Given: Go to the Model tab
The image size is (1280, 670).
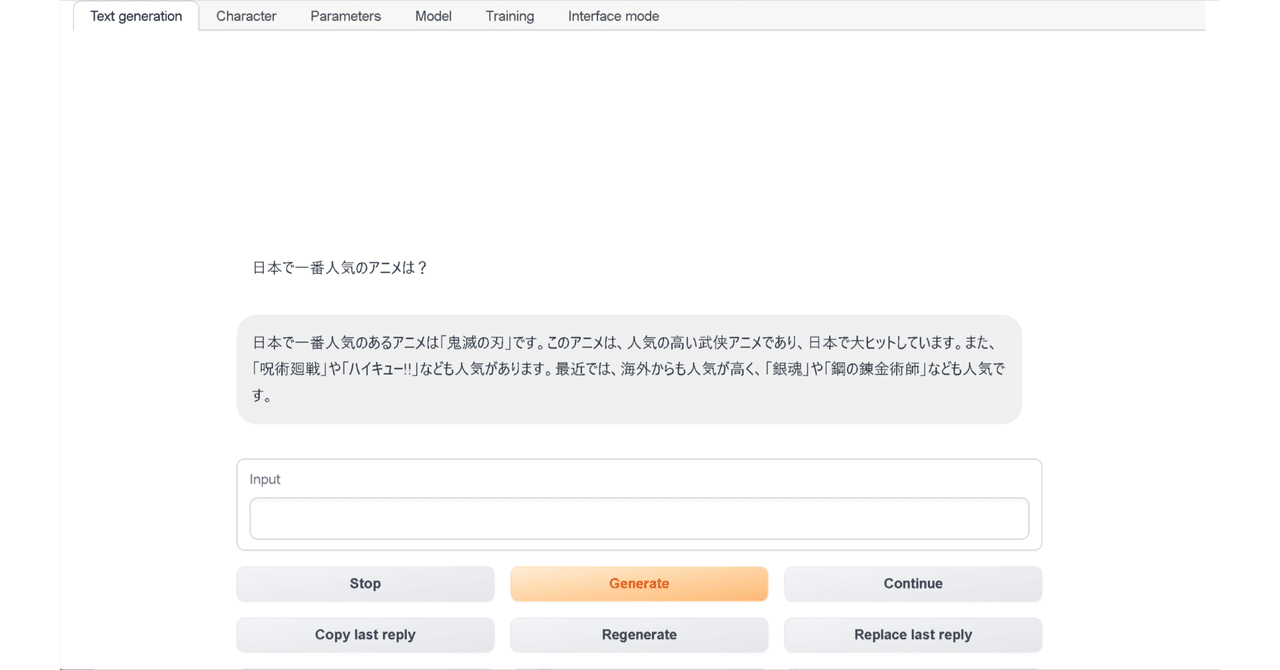Looking at the screenshot, I should (433, 16).
